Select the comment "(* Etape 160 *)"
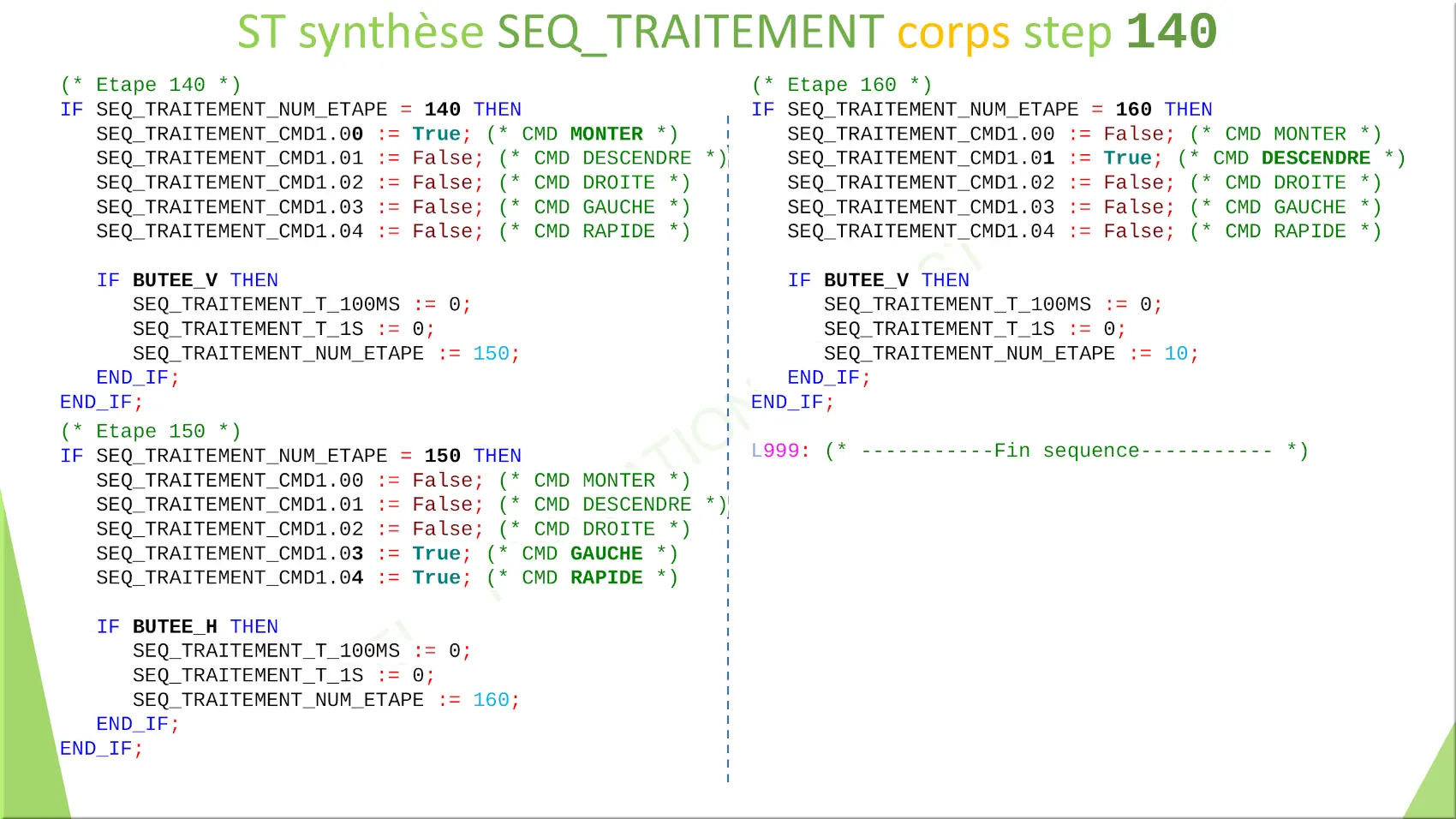The image size is (1456, 819). coord(842,85)
